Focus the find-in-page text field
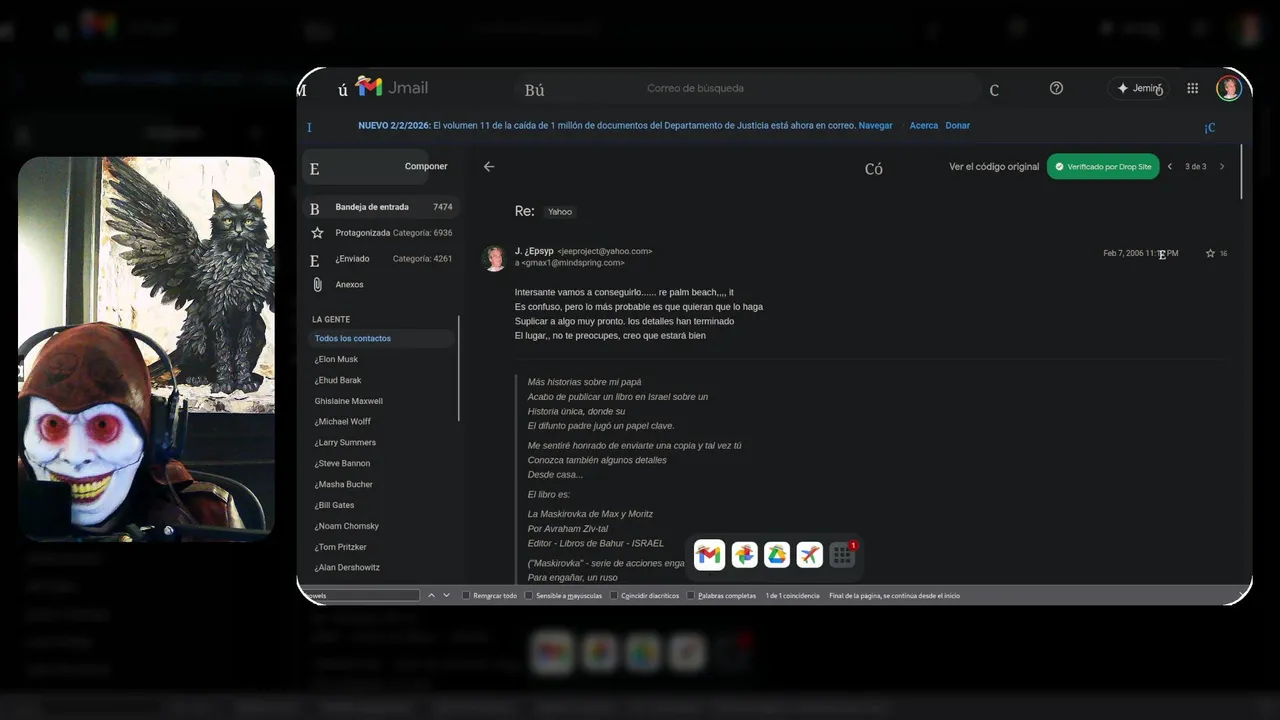The width and height of the screenshot is (1280, 720). (360, 596)
